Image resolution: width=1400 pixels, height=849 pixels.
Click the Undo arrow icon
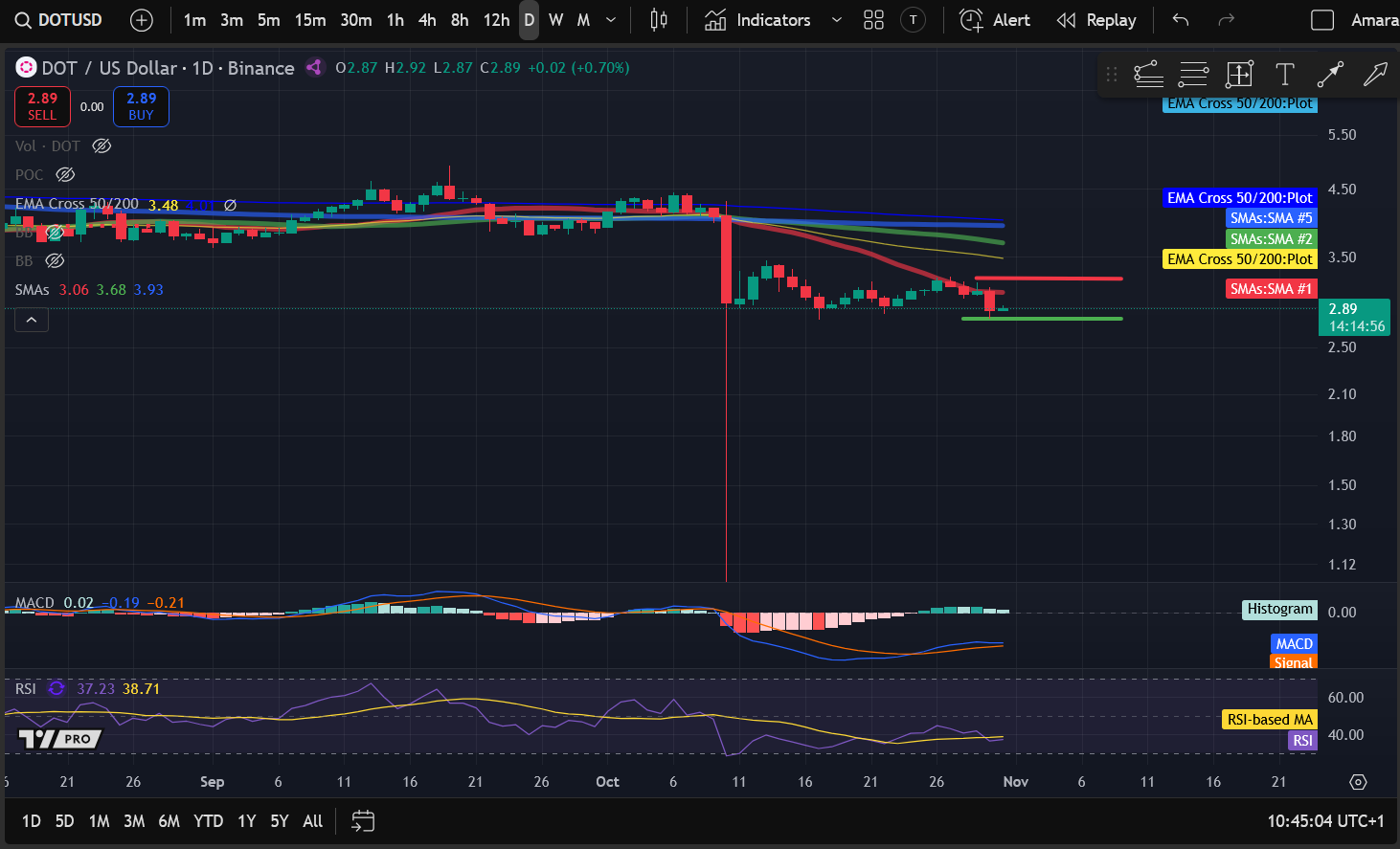pyautogui.click(x=1180, y=19)
